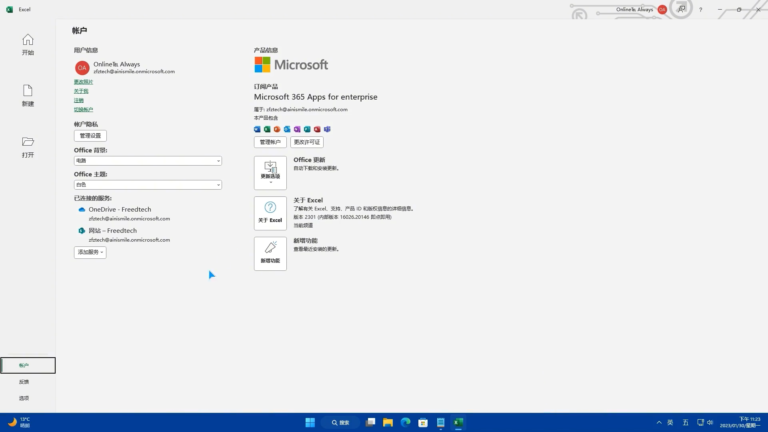Screen dimensions: 768x432
Task: Click the 英 input language indicator
Action: click(670, 423)
